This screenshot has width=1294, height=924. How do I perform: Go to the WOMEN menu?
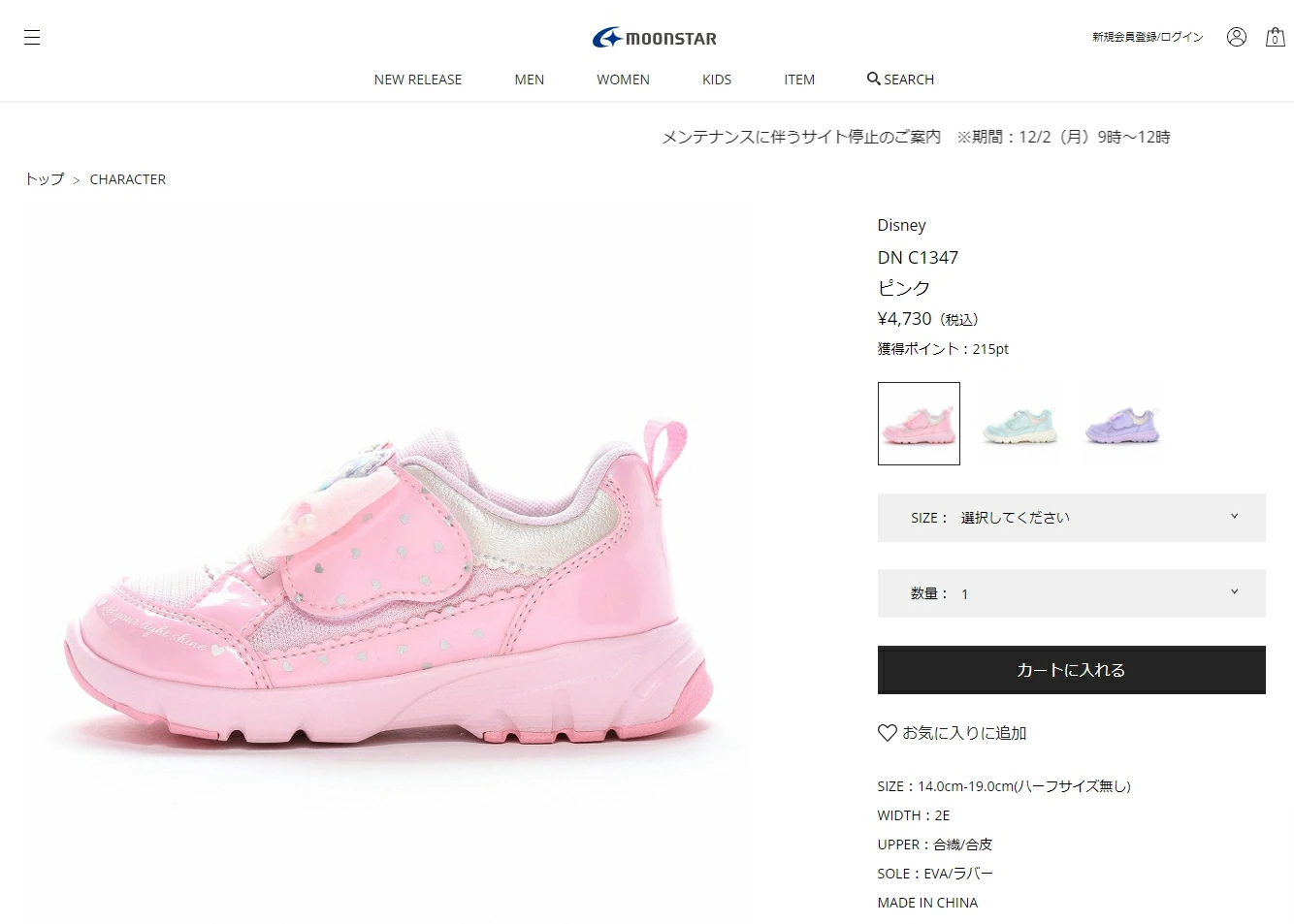point(623,80)
